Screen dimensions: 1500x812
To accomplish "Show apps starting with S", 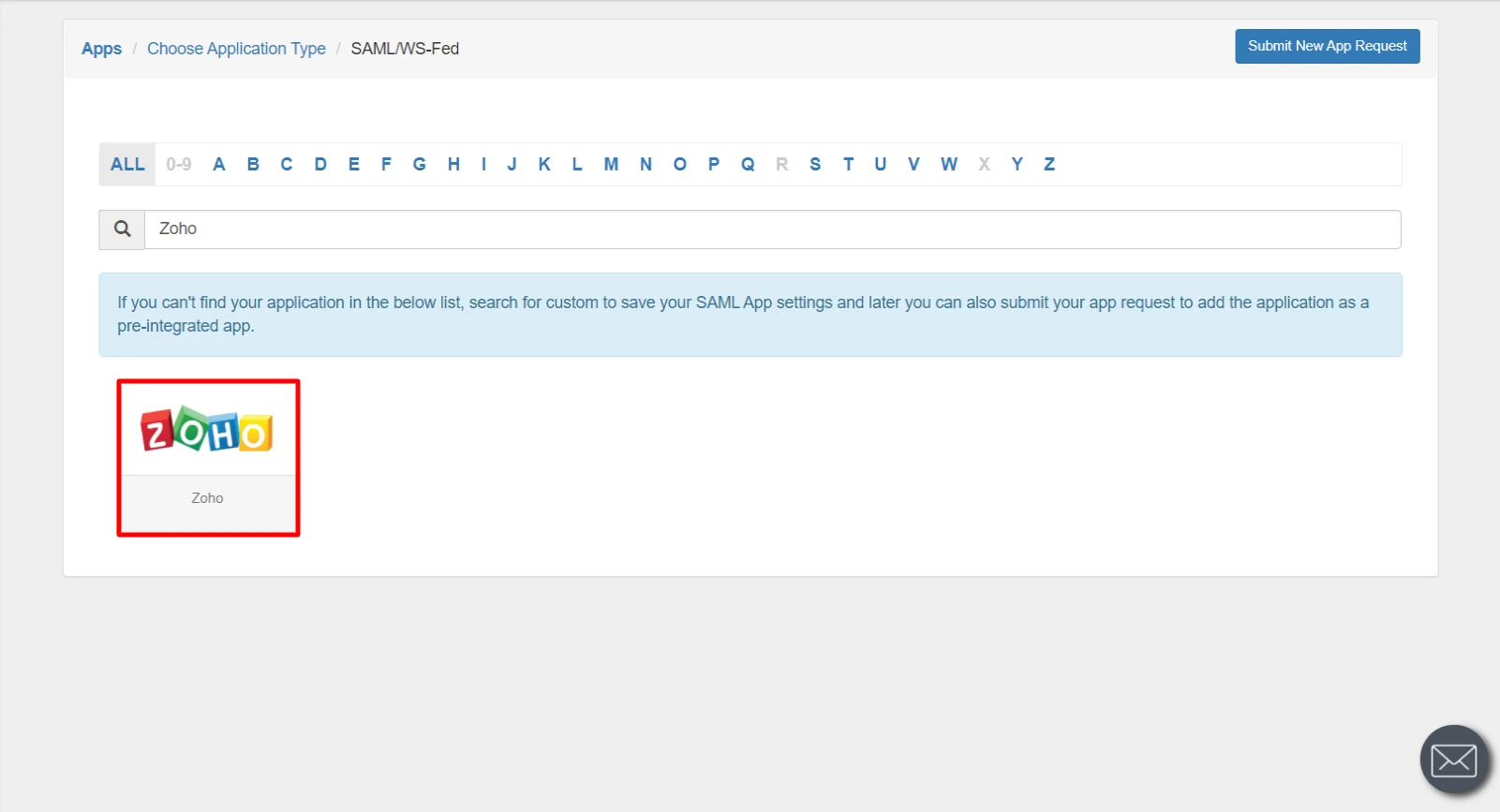I will pyautogui.click(x=815, y=165).
